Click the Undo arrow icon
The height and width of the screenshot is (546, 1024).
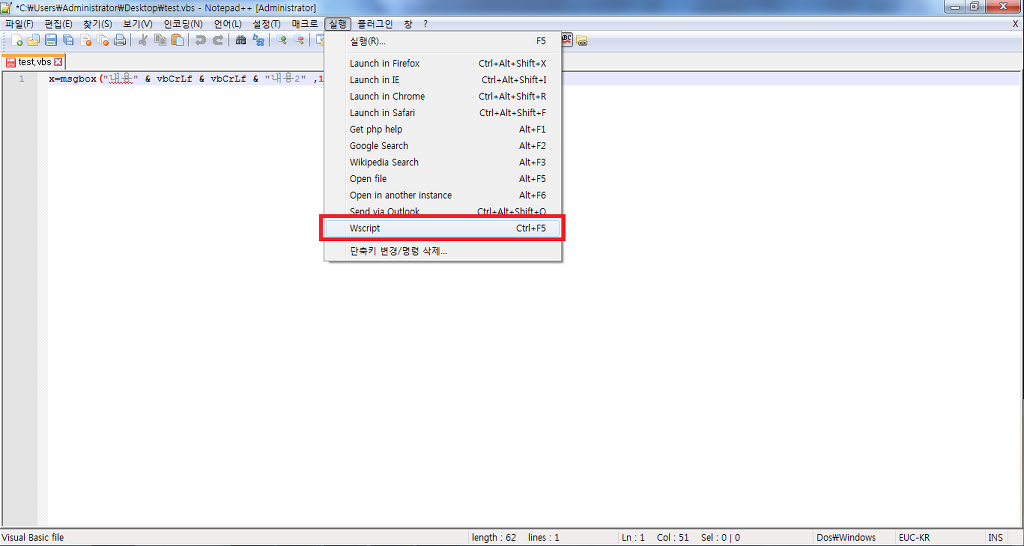point(200,40)
